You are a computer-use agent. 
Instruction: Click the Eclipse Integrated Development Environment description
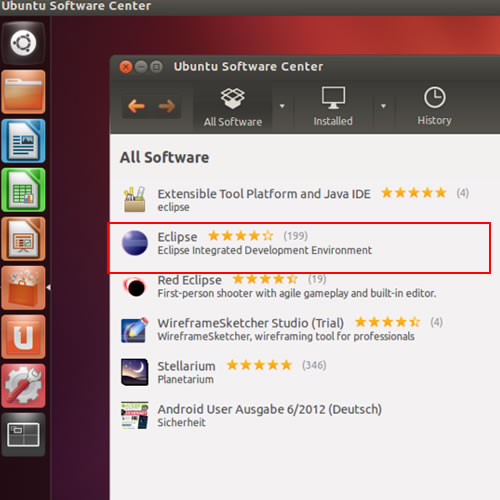(x=265, y=250)
